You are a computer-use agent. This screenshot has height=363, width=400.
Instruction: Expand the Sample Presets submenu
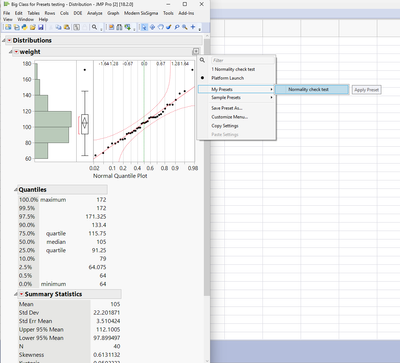(x=236, y=98)
